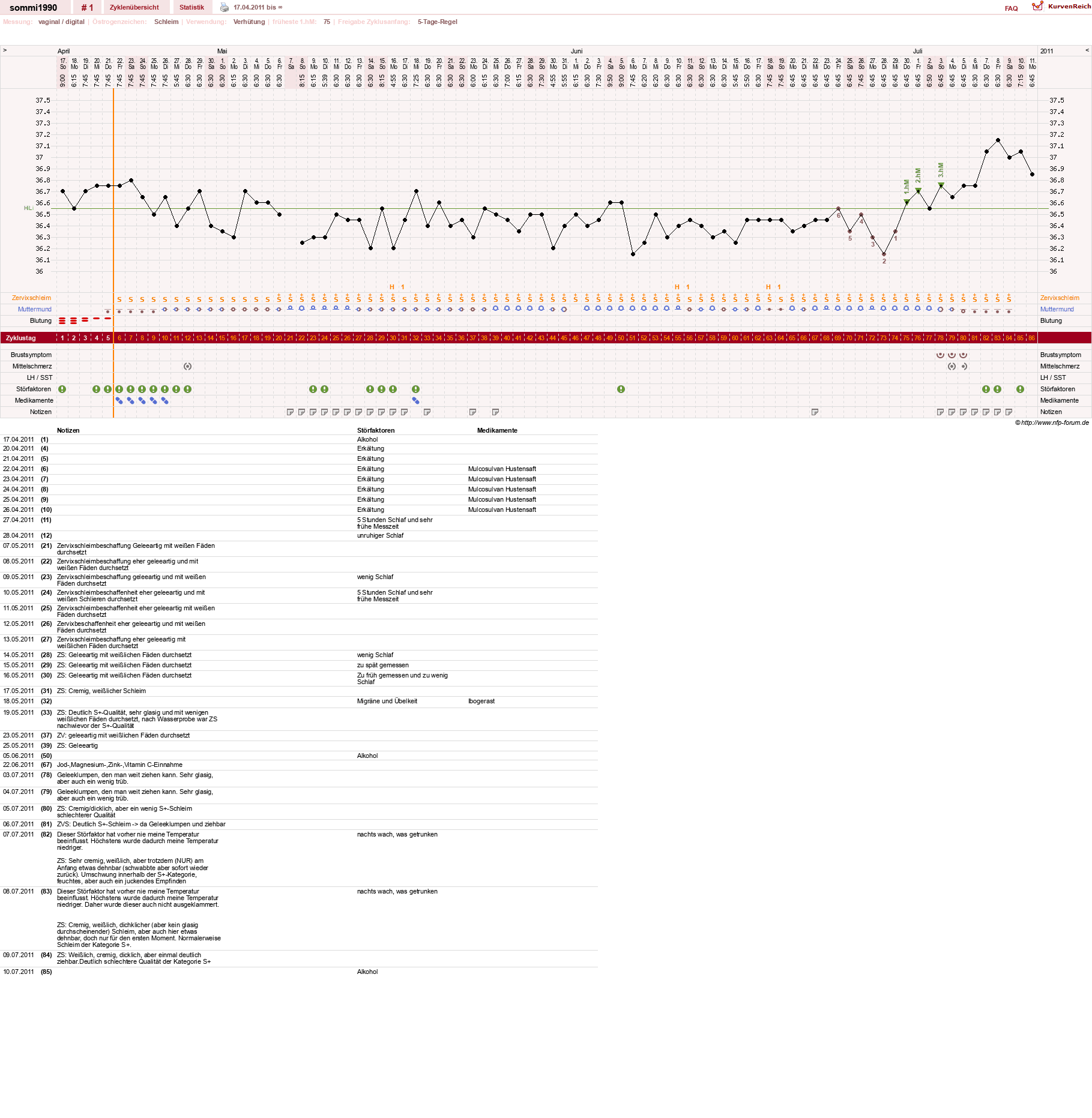Click the 'vaginal / digital' Messung value
The image size is (1092, 1118).
pyautogui.click(x=61, y=22)
